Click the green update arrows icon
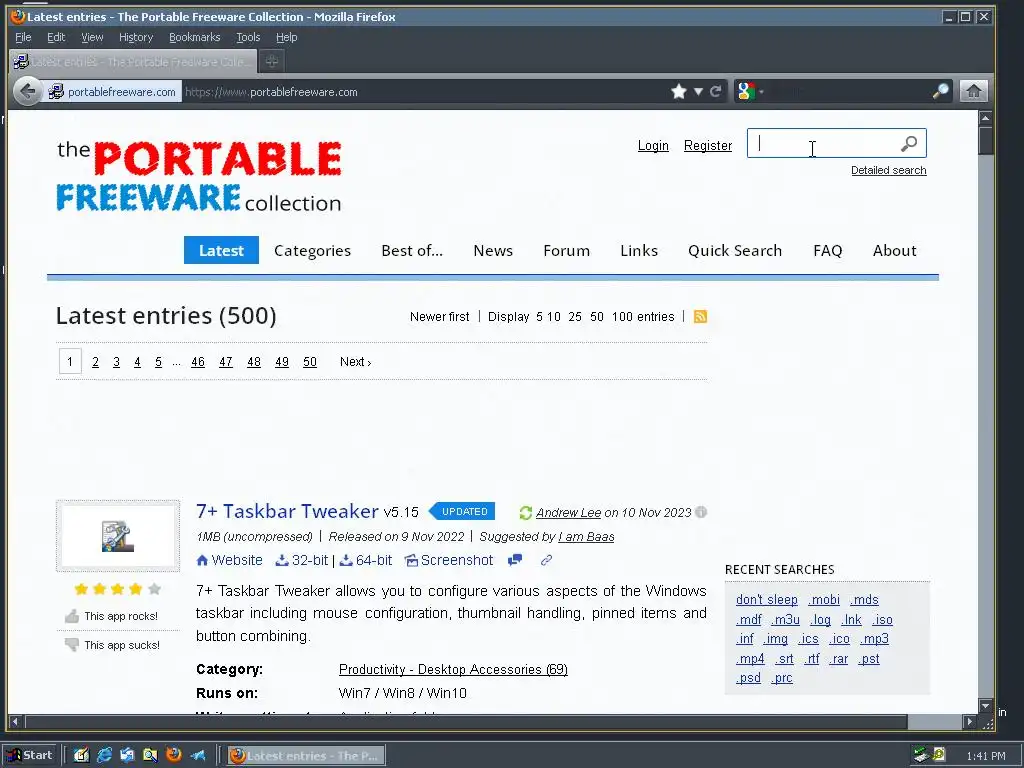This screenshot has width=1024, height=768. pyautogui.click(x=526, y=513)
